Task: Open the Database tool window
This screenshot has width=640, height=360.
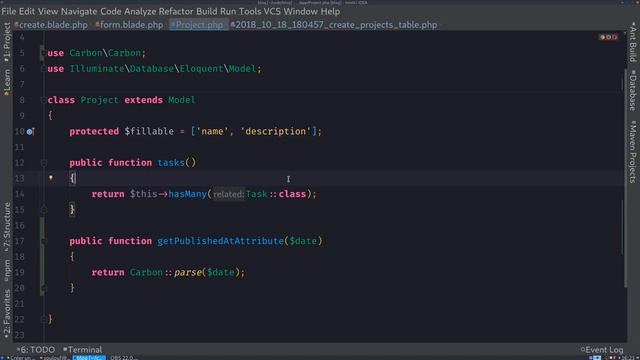Action: pyautogui.click(x=633, y=91)
